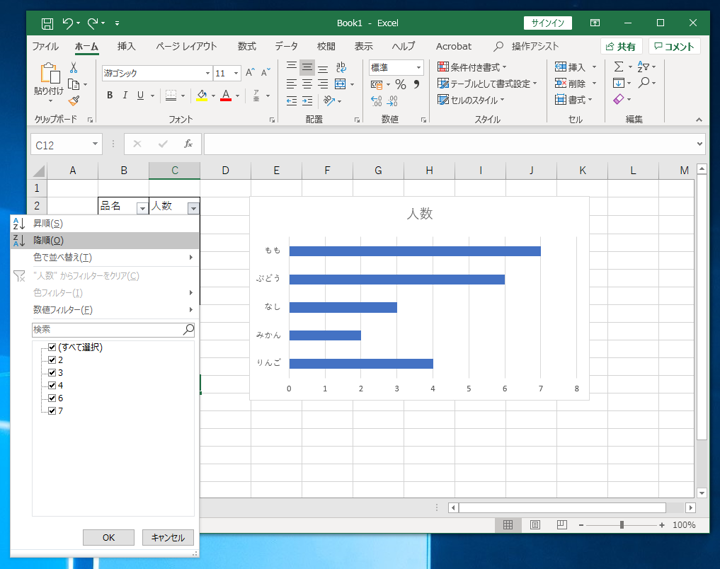Open the number format 標準 dropdown
Image resolution: width=720 pixels, height=569 pixels.
[418, 68]
